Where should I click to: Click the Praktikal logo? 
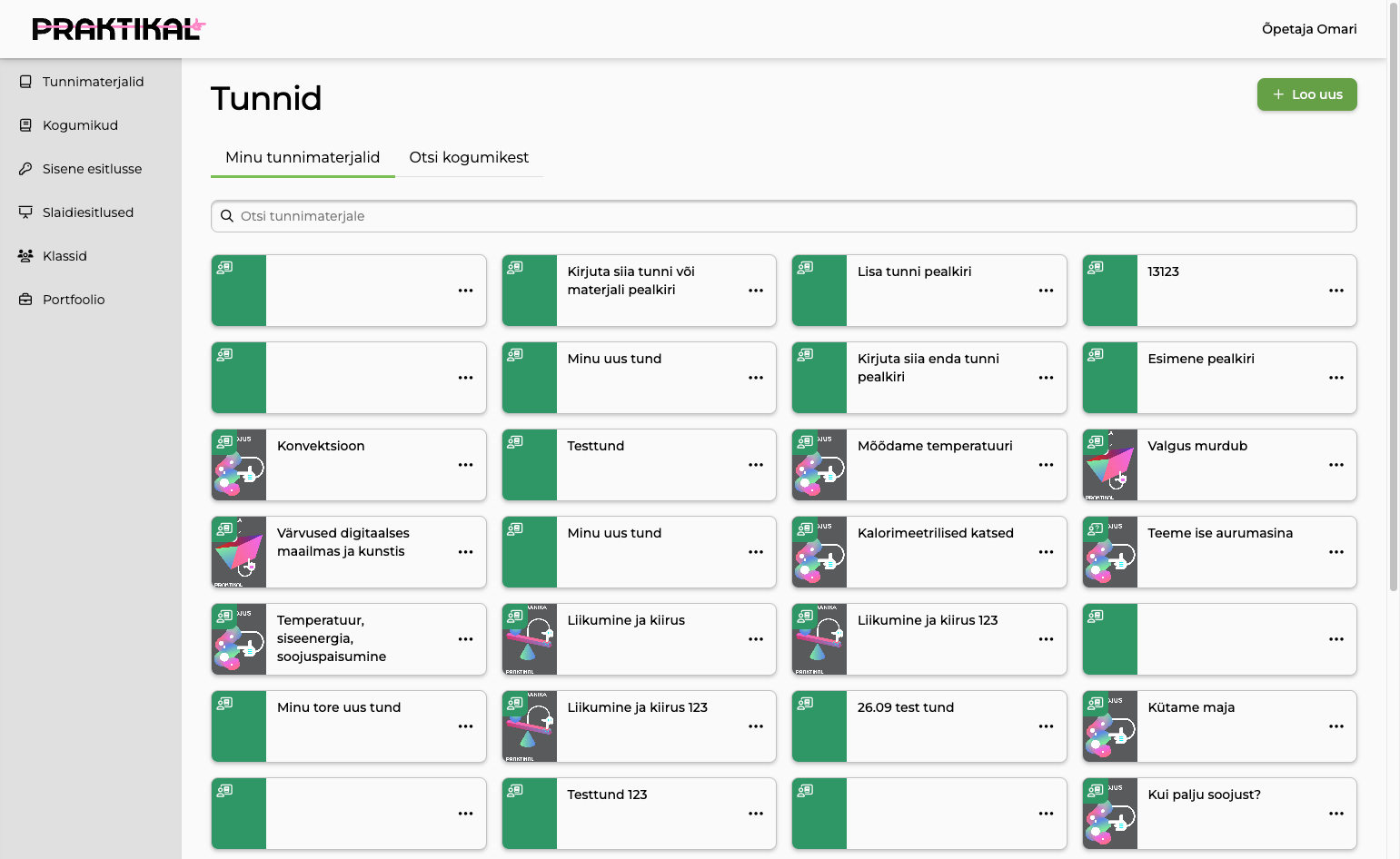click(119, 29)
